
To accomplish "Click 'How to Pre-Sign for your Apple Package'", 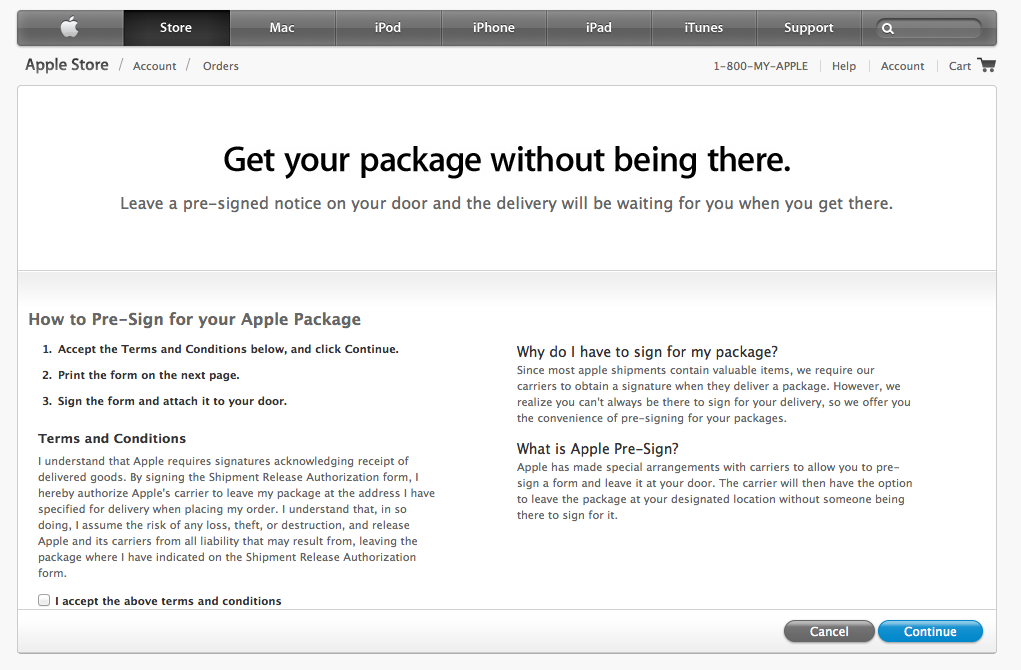I will 195,319.
